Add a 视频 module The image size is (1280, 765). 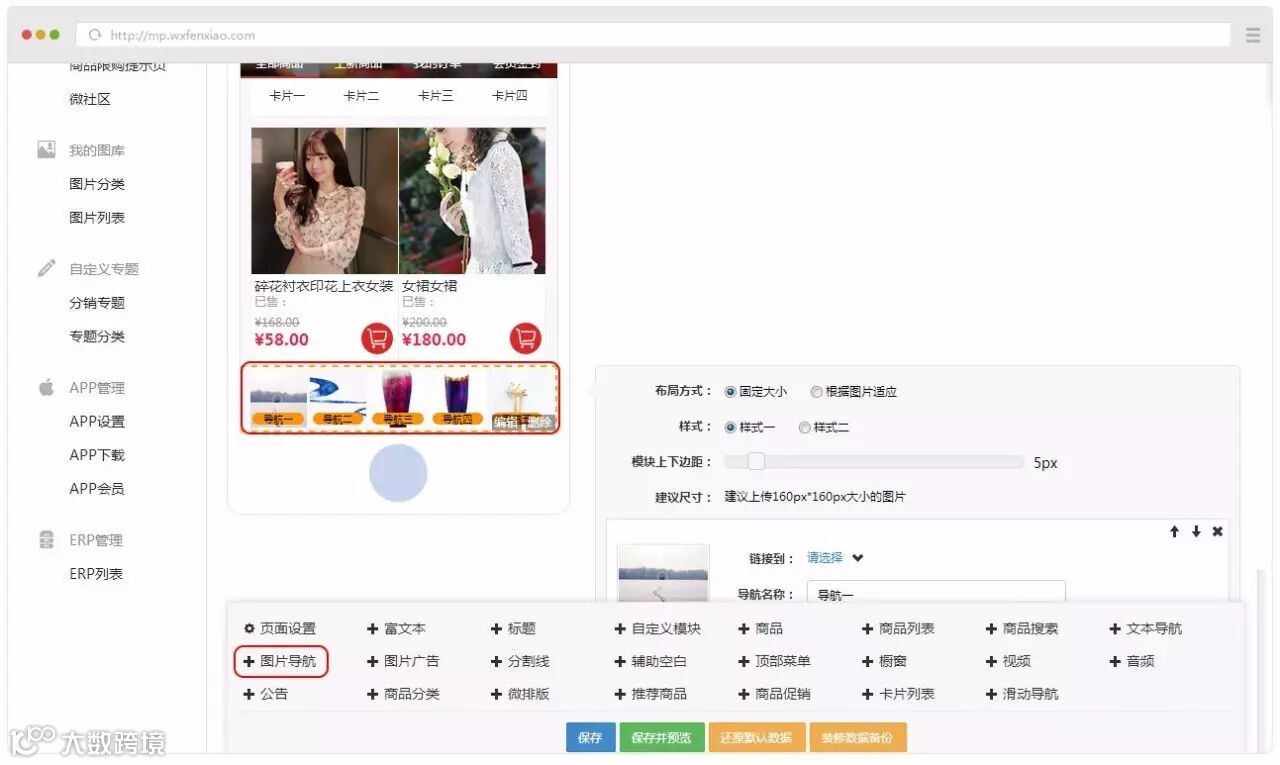tap(1008, 661)
